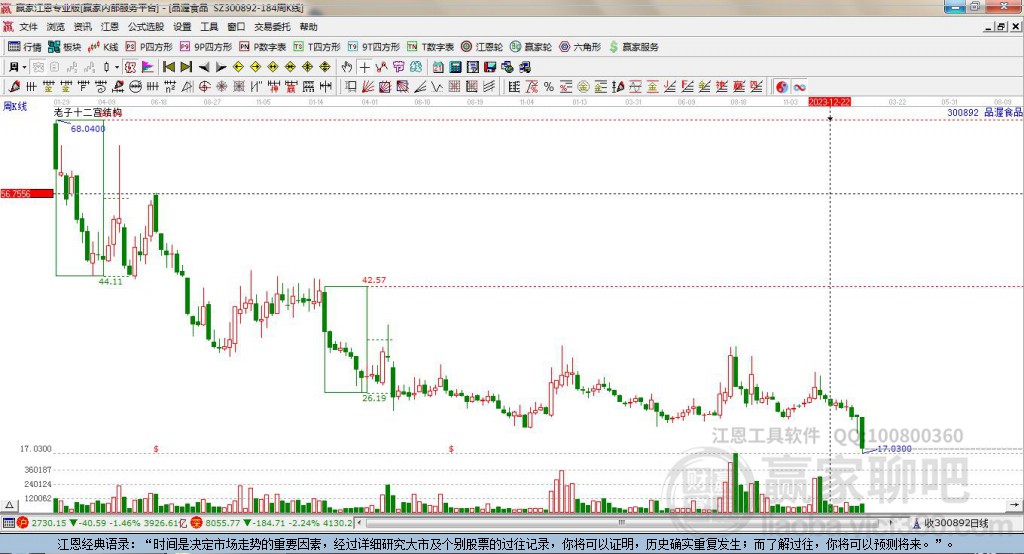This screenshot has width=1024, height=554.
Task: Click the 沪 Shanghai index status icon
Action: coord(23,523)
